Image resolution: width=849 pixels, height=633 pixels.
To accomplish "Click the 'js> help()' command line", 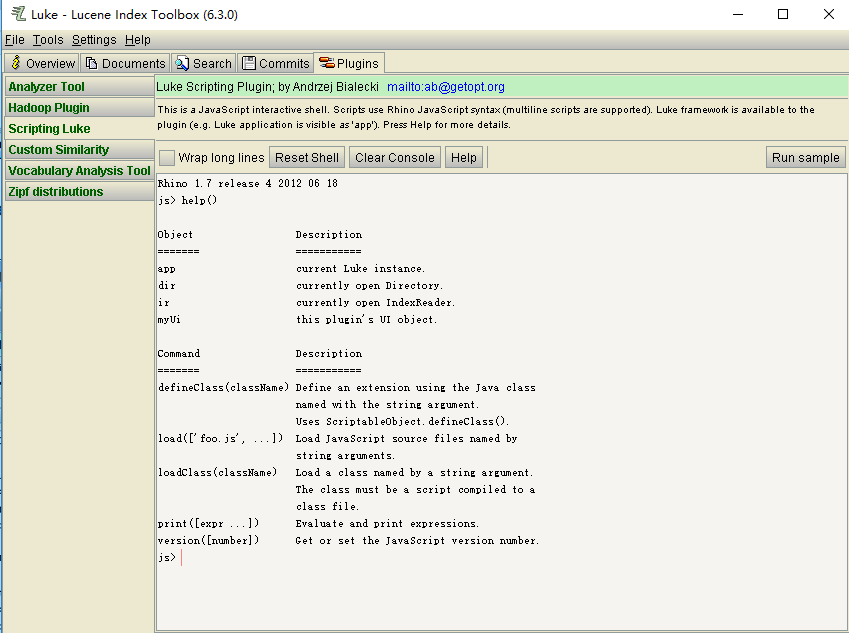I will tap(187, 200).
